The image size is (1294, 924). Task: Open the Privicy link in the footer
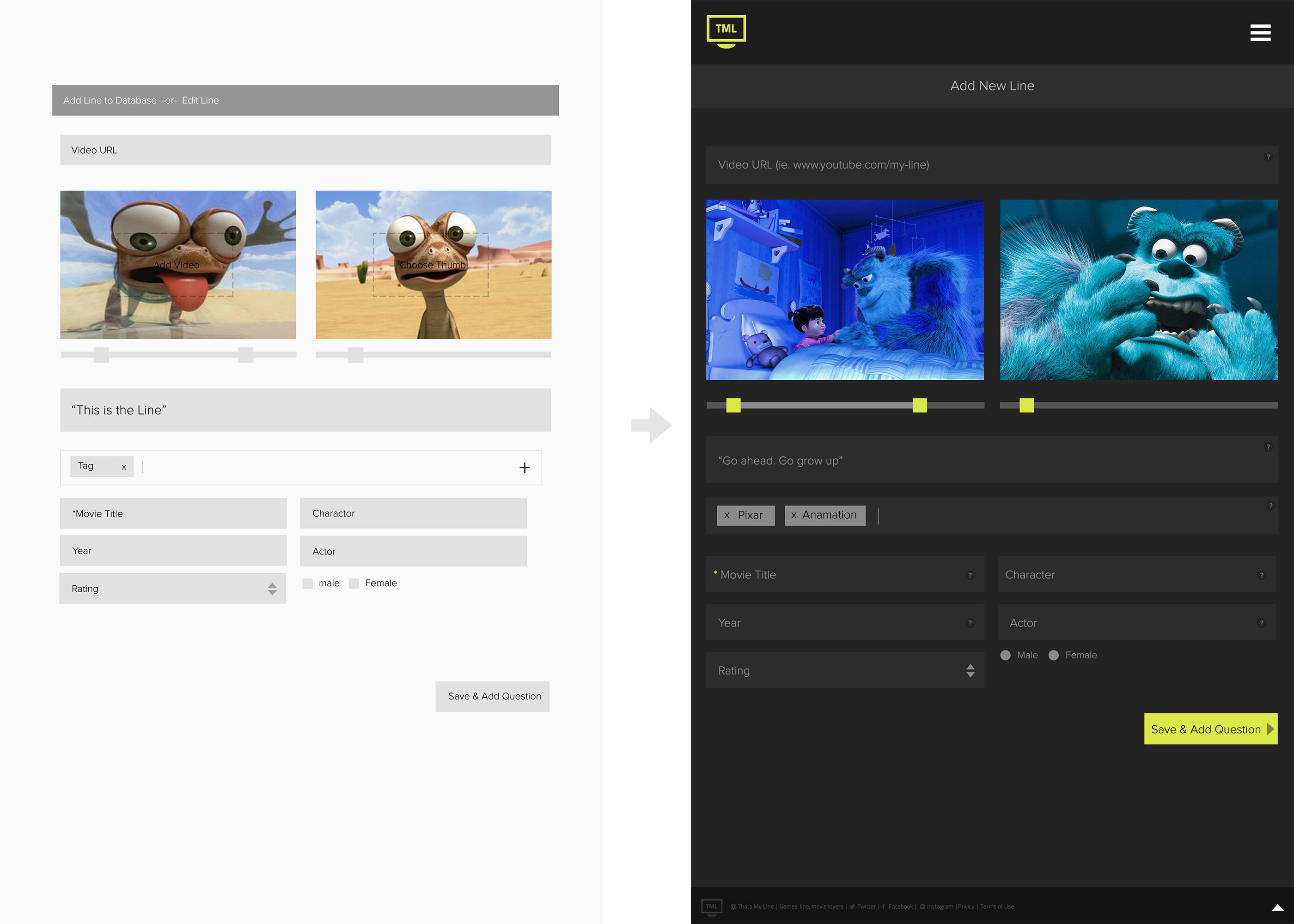[966, 906]
